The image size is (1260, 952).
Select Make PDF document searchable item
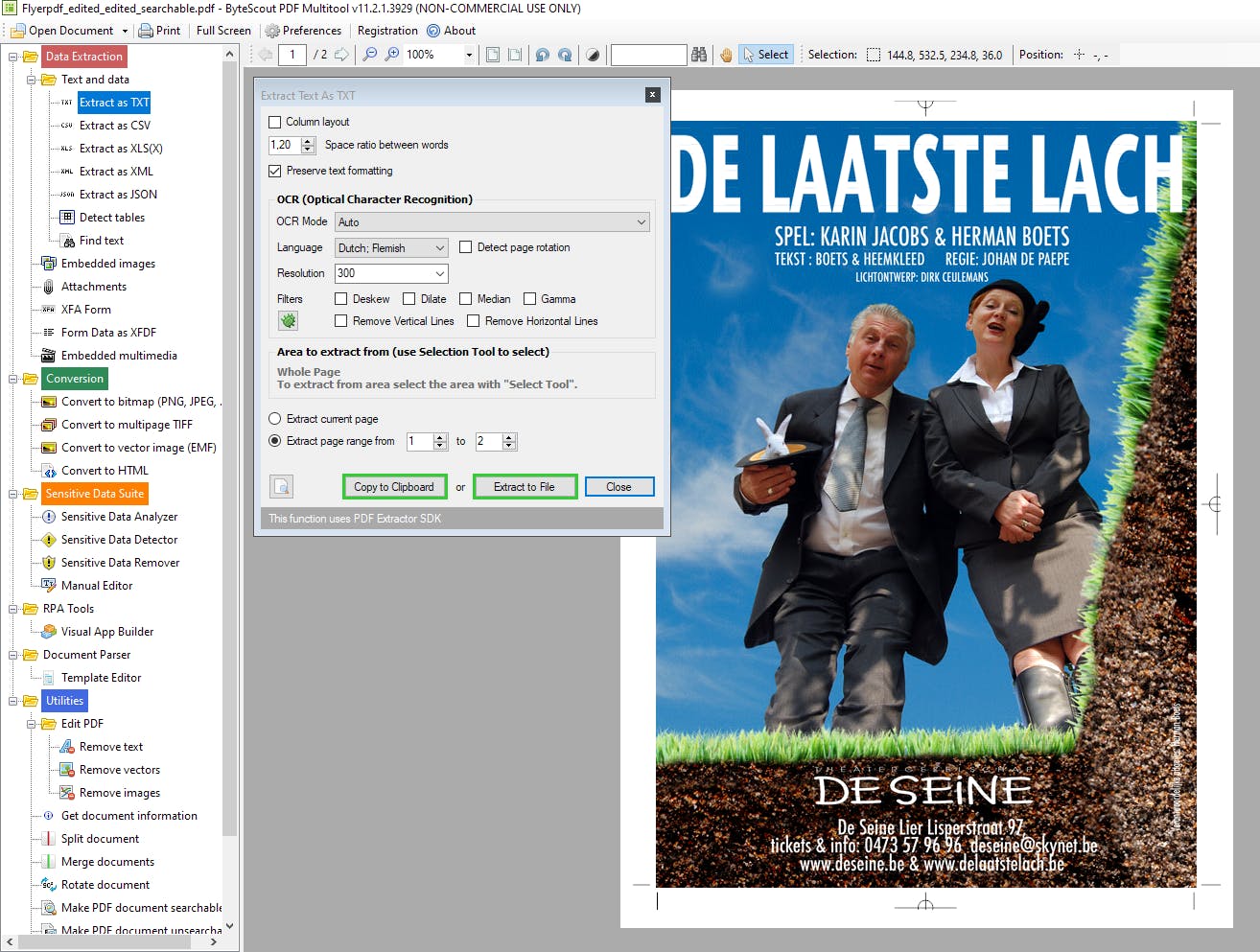141,908
